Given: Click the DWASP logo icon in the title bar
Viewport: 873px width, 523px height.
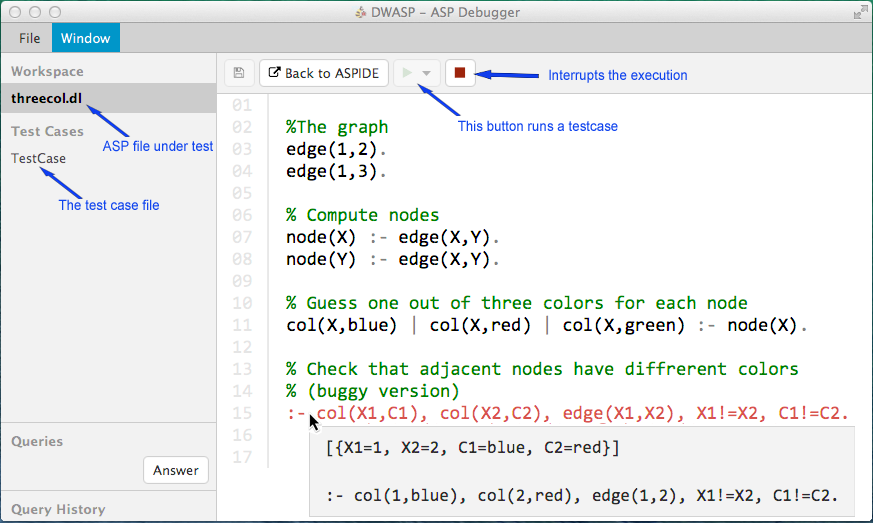Looking at the screenshot, I should [361, 12].
